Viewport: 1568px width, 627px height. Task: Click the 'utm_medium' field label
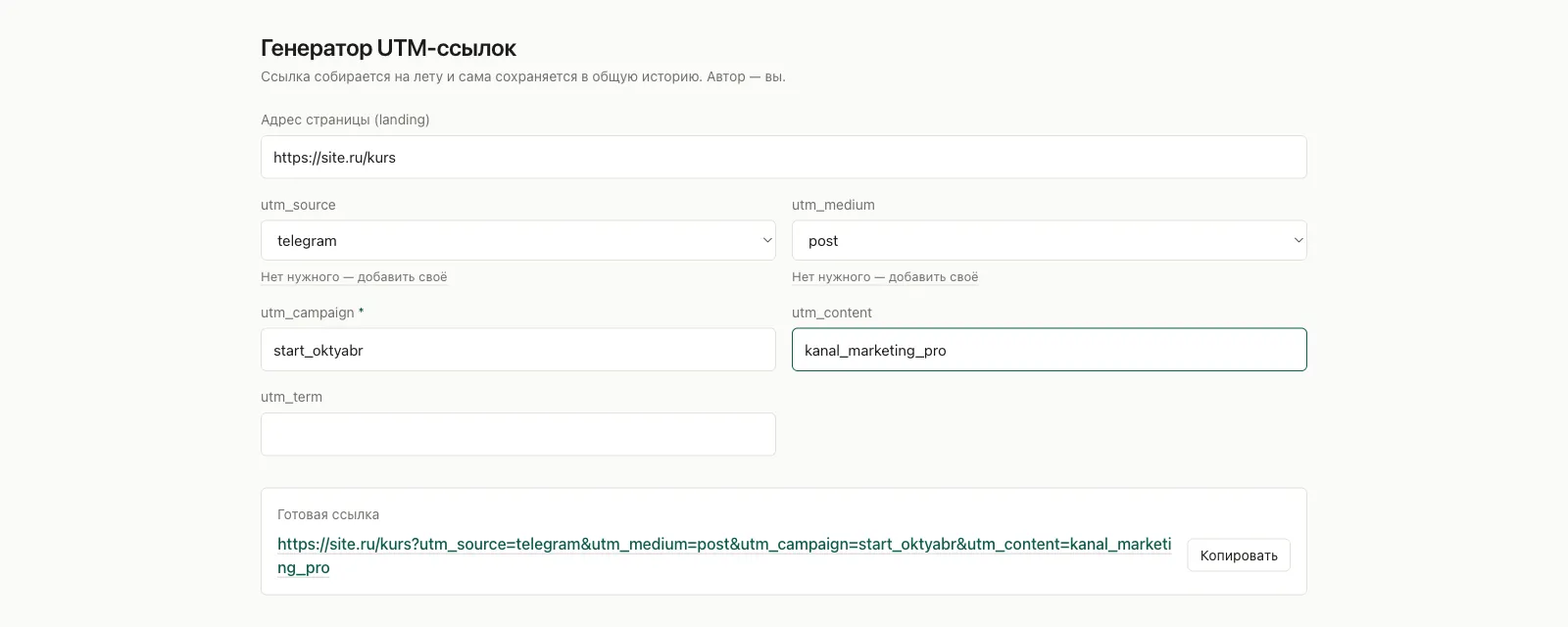point(833,205)
